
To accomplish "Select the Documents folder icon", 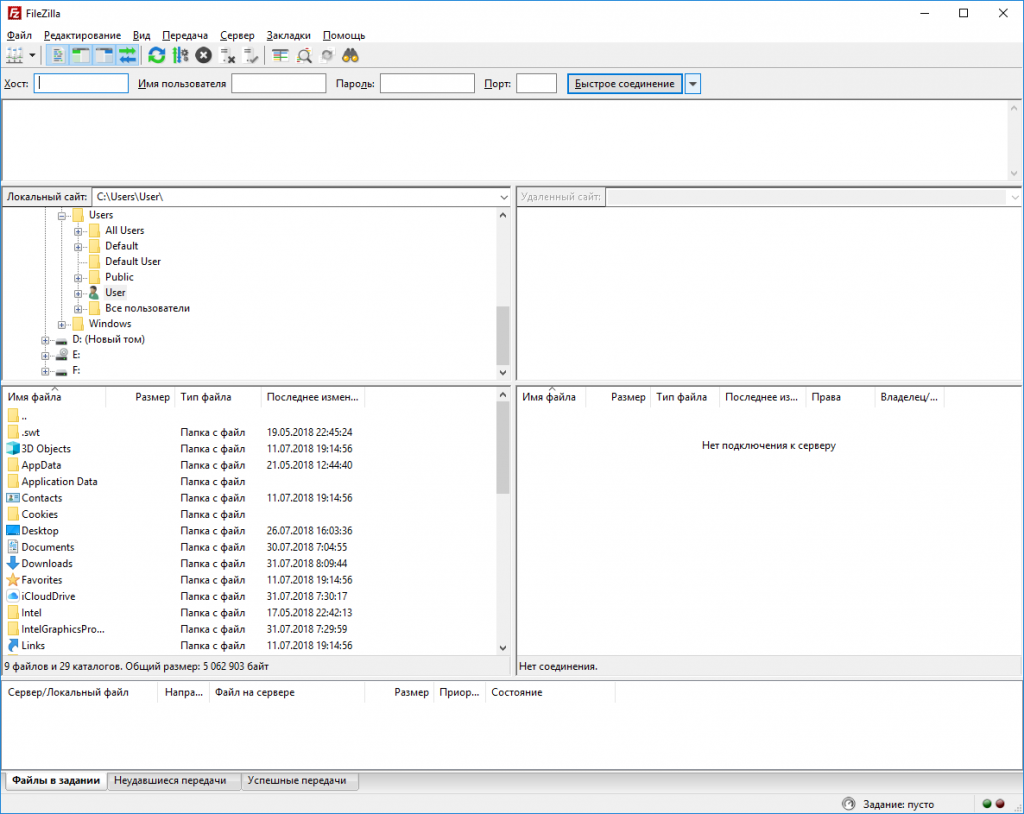I will tap(13, 547).
